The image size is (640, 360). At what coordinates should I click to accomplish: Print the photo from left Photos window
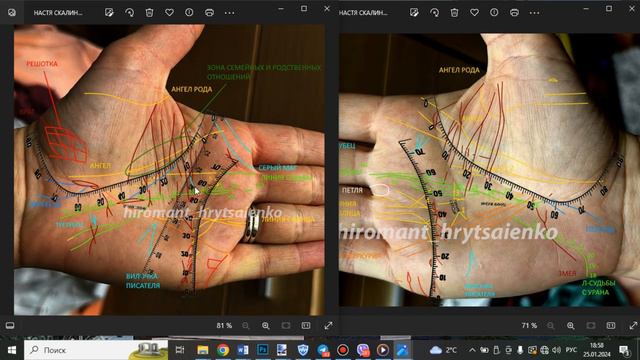pos(209,13)
